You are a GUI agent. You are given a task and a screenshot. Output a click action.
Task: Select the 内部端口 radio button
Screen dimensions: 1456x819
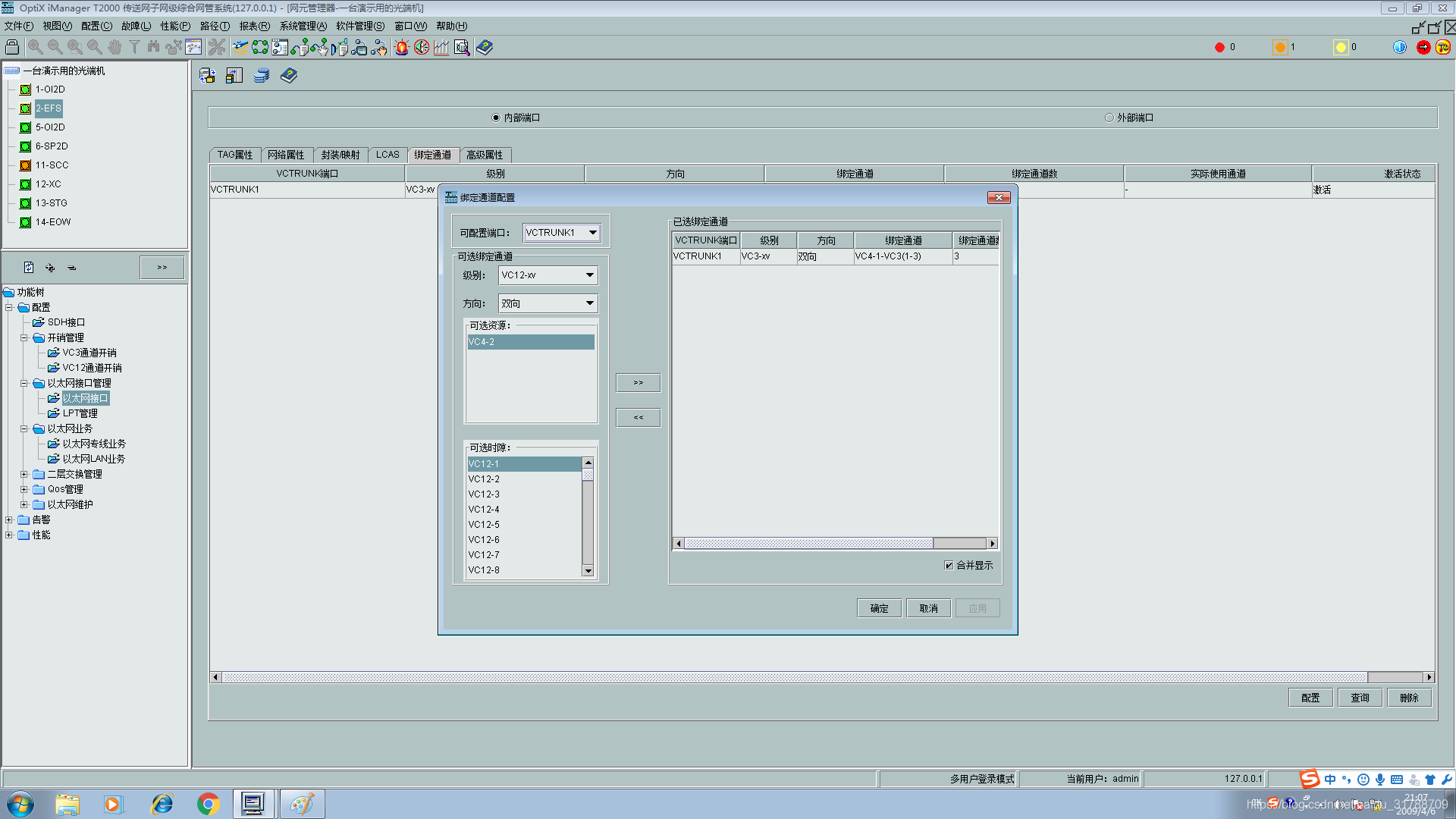coord(496,118)
